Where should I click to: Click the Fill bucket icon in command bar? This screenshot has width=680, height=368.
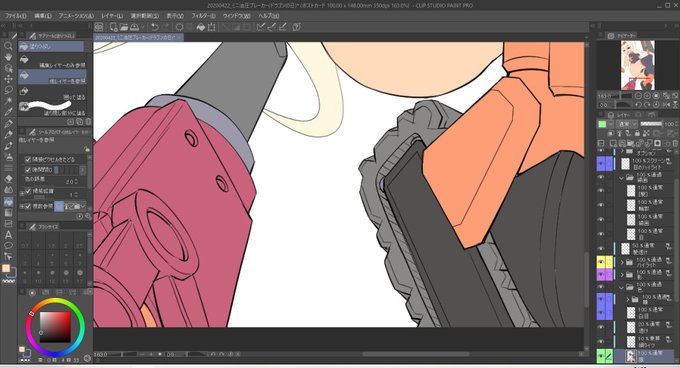click(200, 27)
